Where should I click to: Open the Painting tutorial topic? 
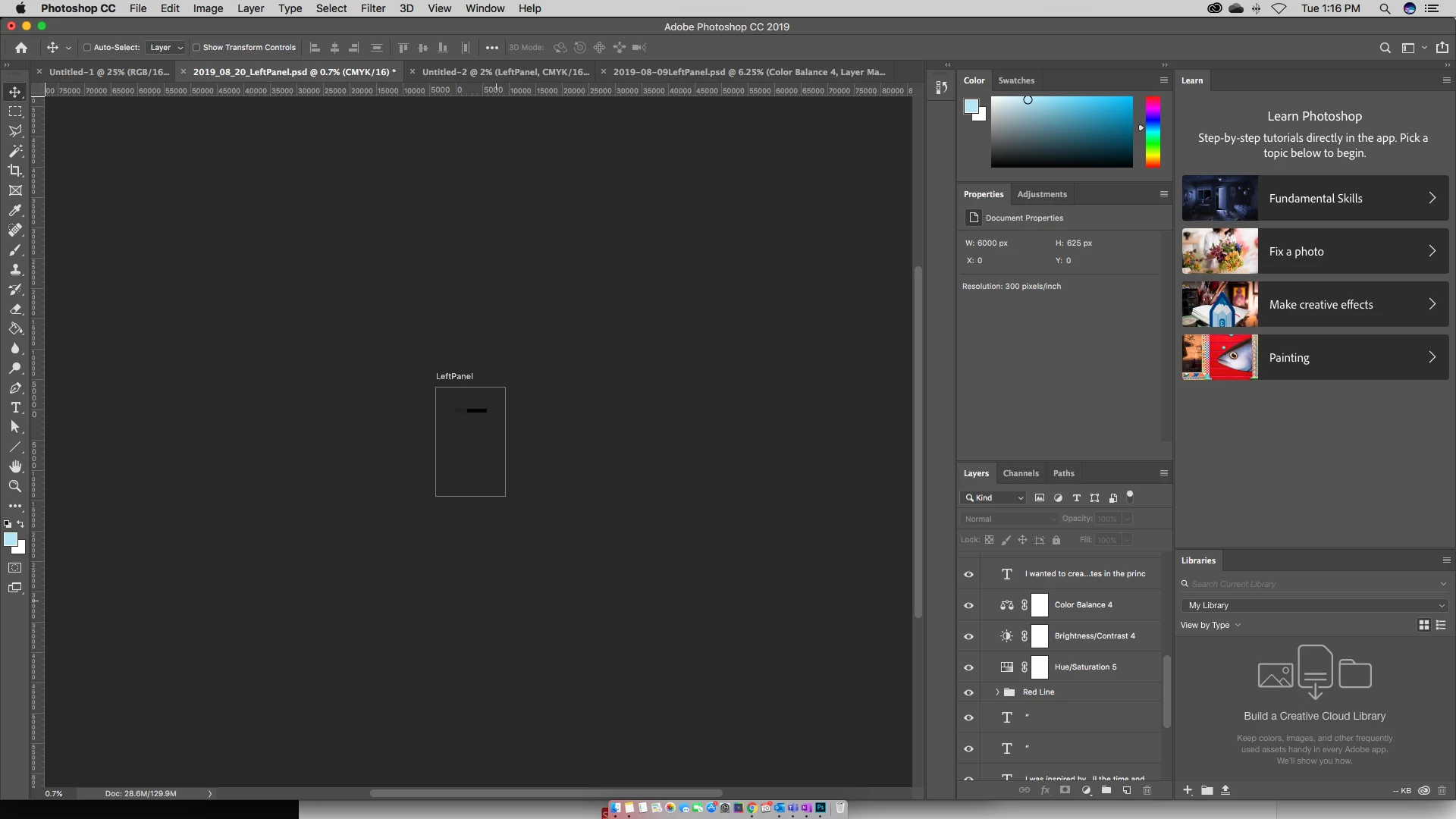click(x=1315, y=358)
